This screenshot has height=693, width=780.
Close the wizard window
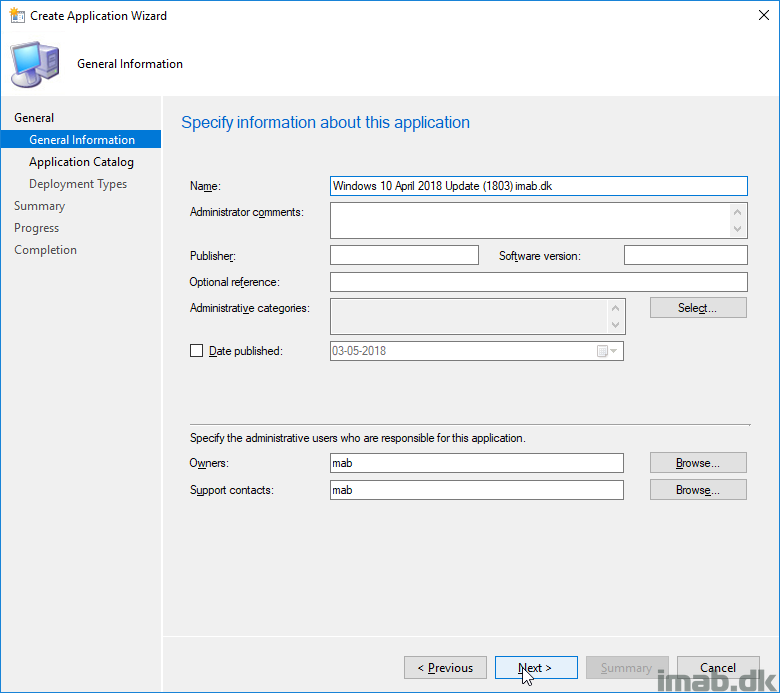[764, 15]
